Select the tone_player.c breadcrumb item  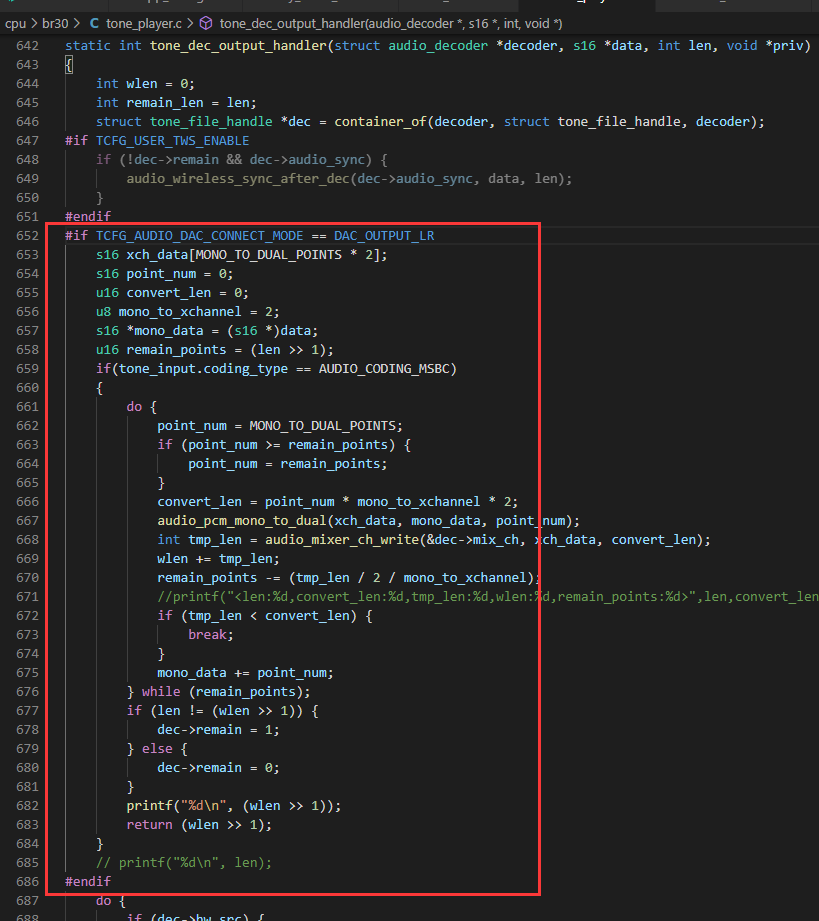(x=144, y=23)
